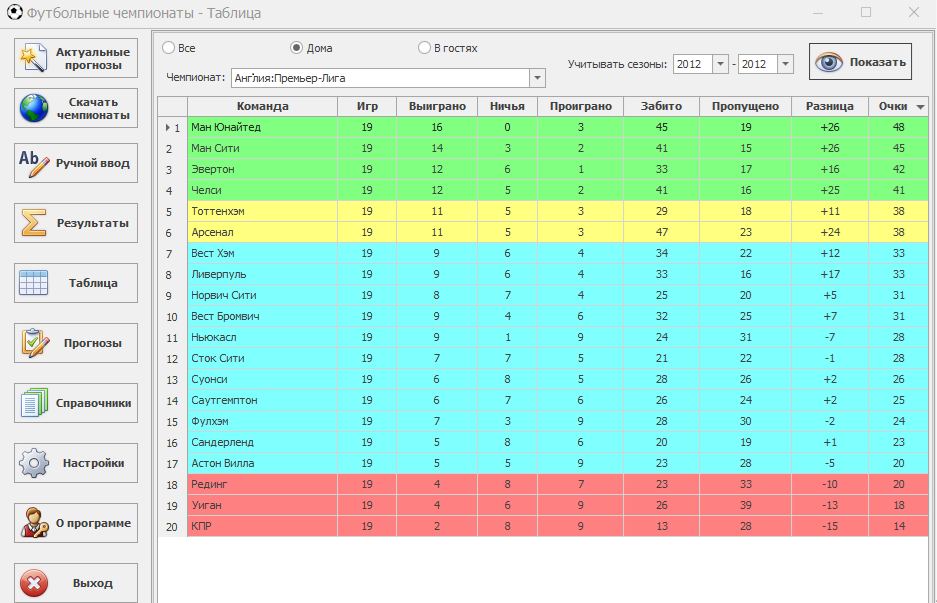The height and width of the screenshot is (603, 937).
Task: Open the ending season 2012 dropdown
Action: click(x=785, y=64)
